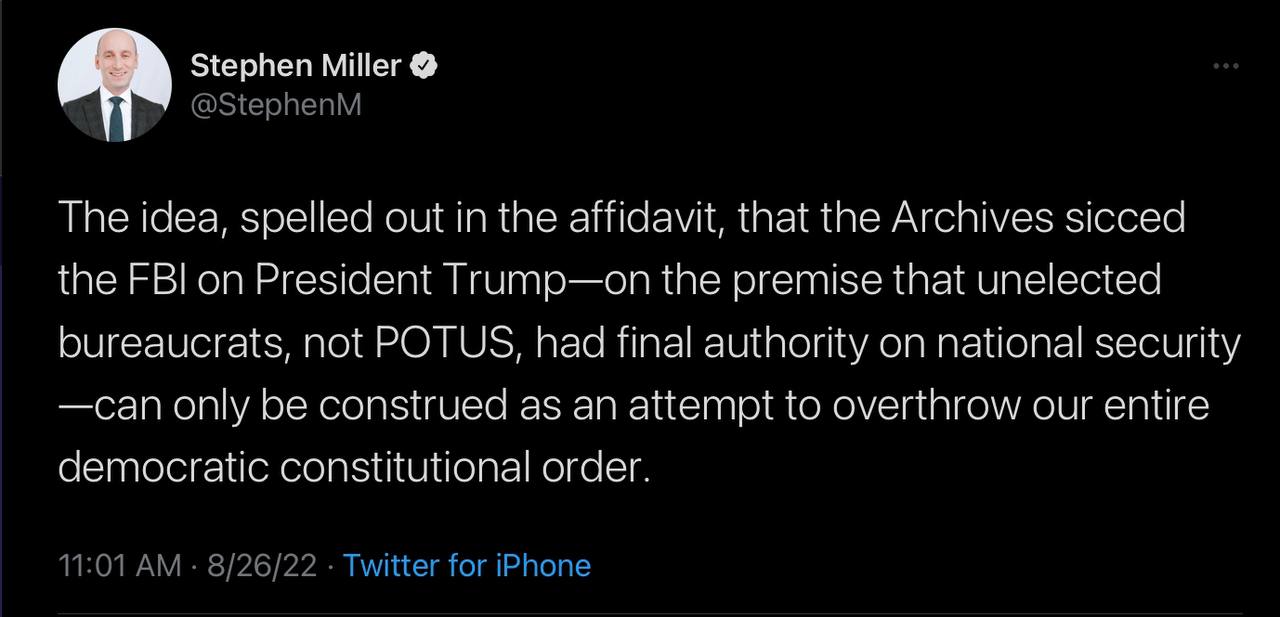Click the 11:01 AM timestamp
Image resolution: width=1280 pixels, height=617 pixels.
point(120,566)
